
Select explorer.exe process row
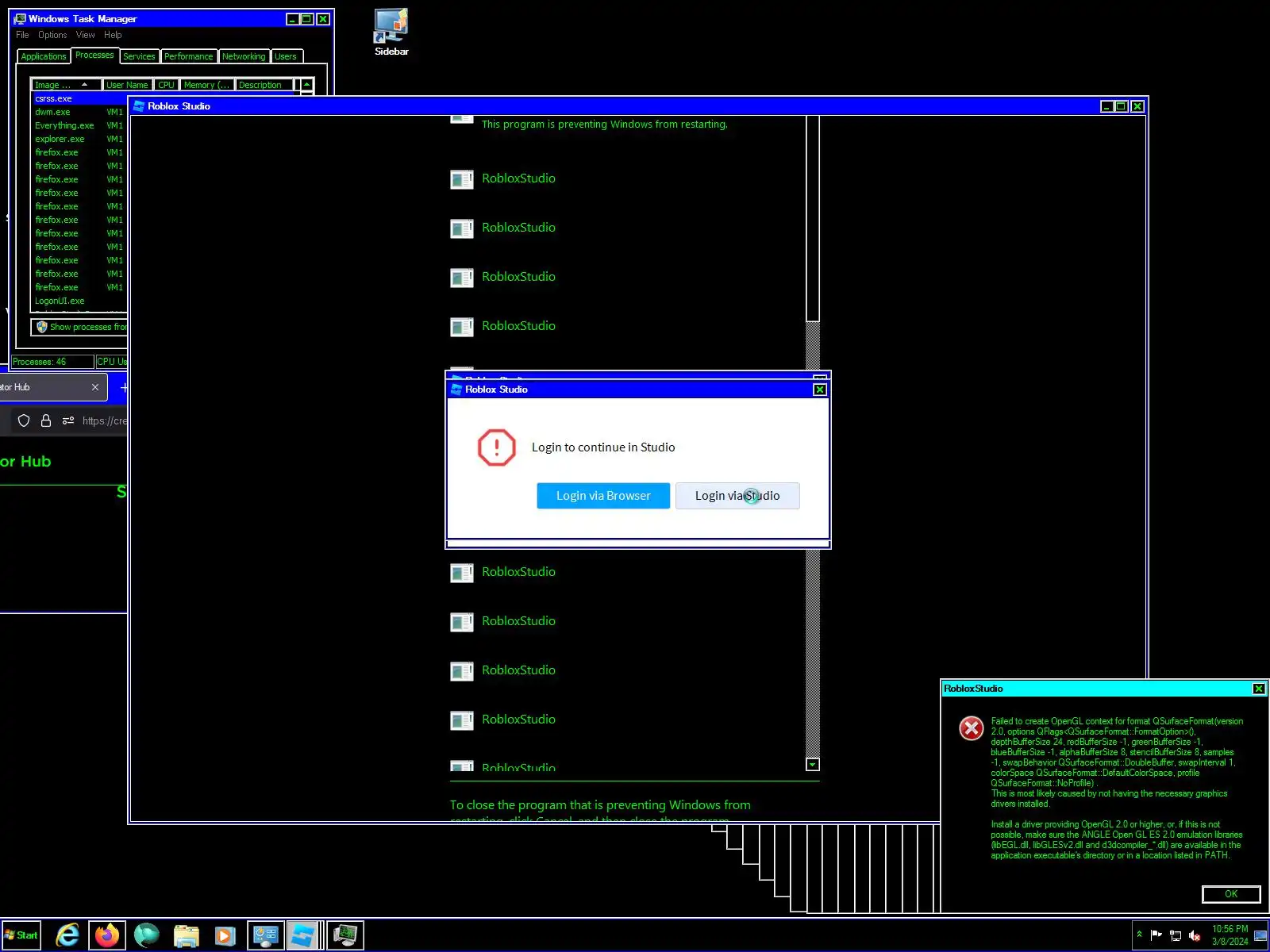pos(79,139)
